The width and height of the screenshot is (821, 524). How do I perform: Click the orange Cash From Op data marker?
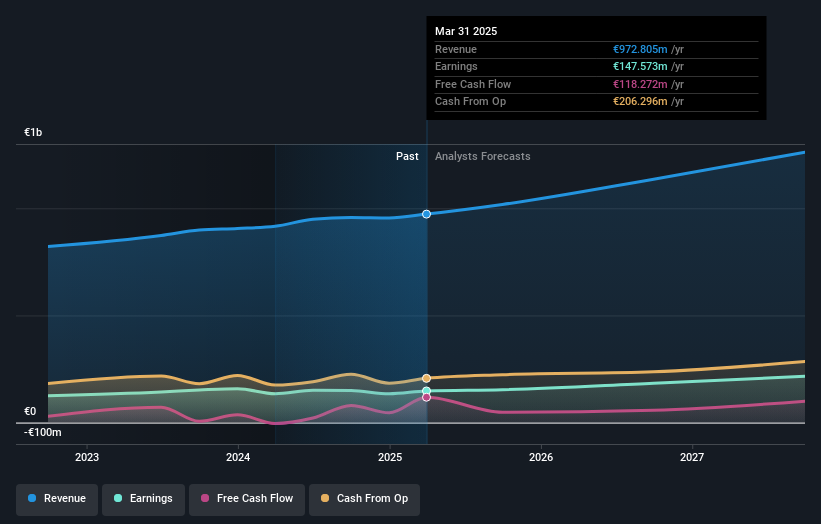point(426,378)
